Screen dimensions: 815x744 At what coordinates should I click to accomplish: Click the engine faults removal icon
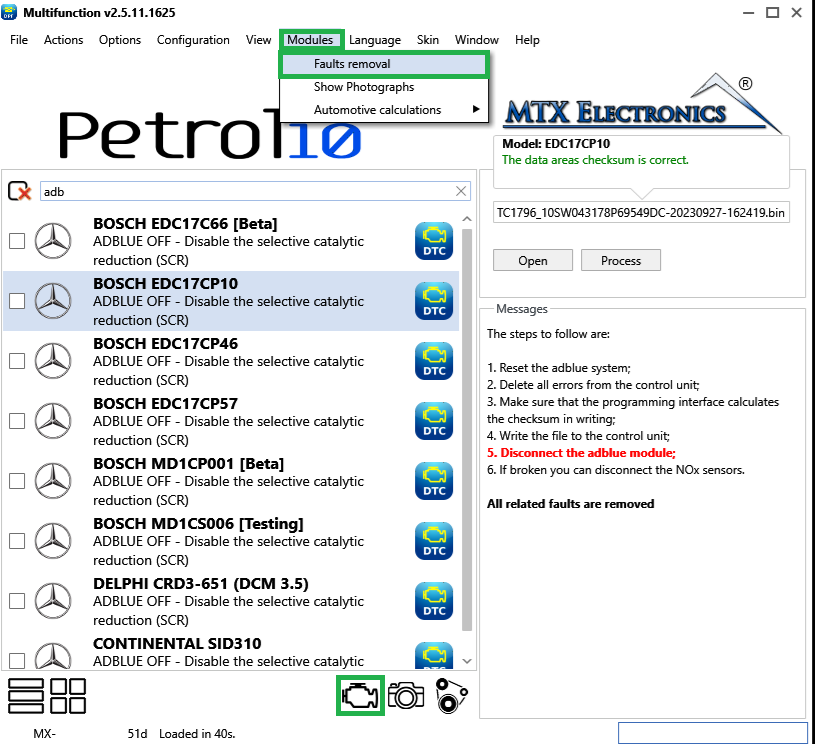coord(360,696)
